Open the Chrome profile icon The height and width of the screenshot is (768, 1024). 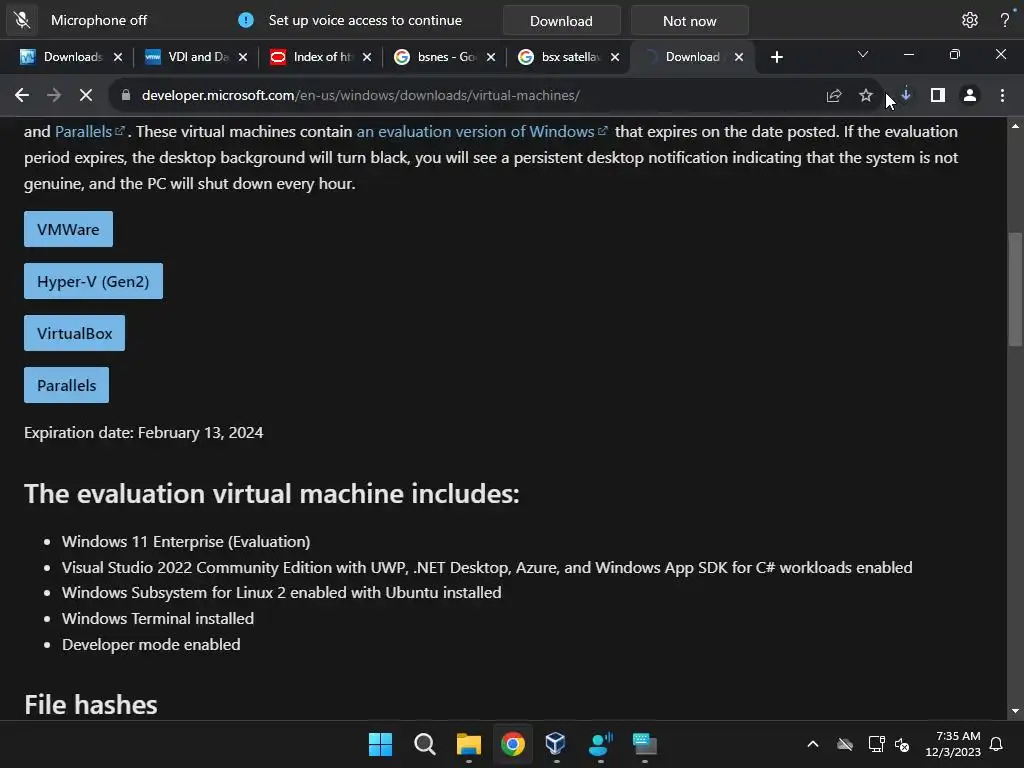pyautogui.click(x=970, y=95)
